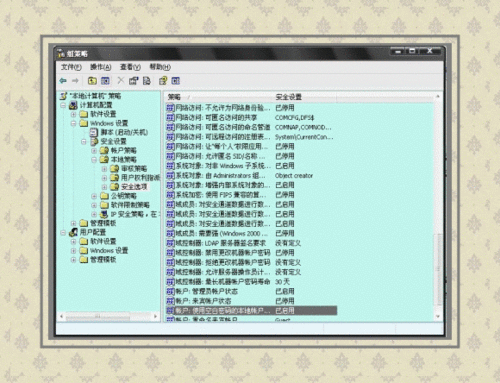
Task: Click the last toolbar icon after Help
Action: [x=176, y=81]
